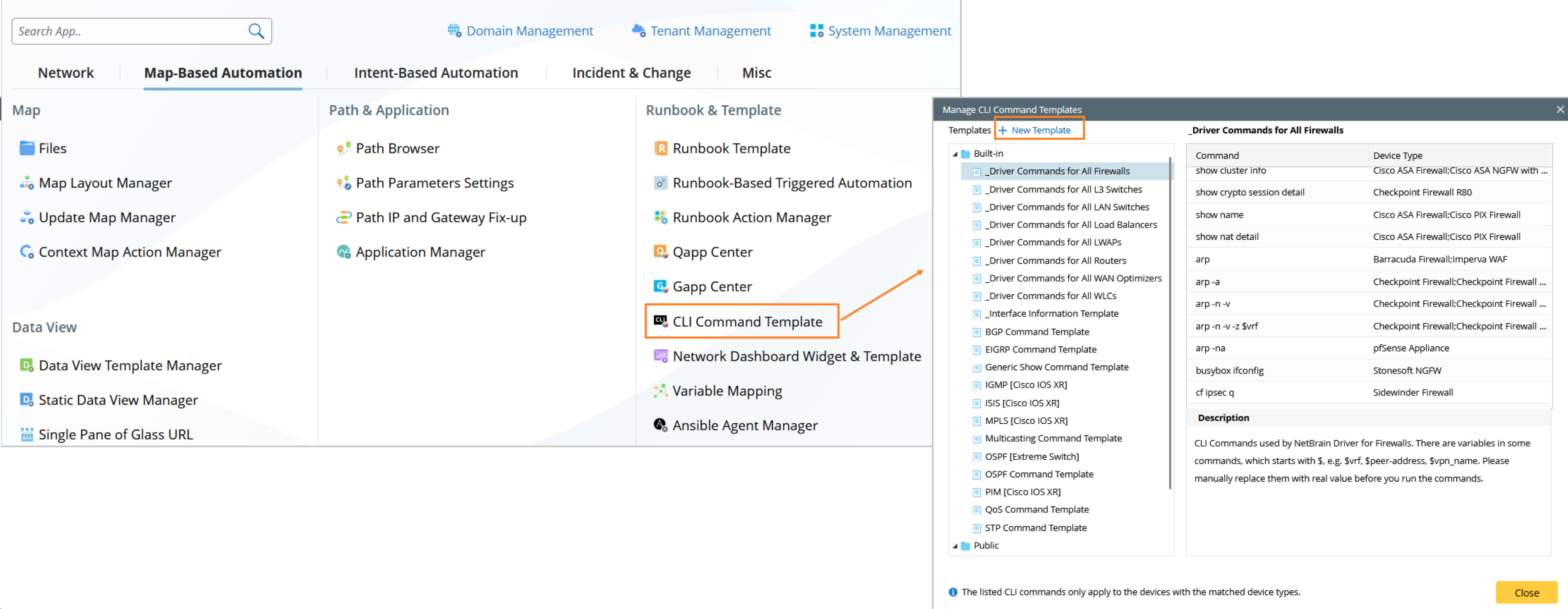
Task: Select _Driver Commands for All Routers
Action: point(1055,260)
